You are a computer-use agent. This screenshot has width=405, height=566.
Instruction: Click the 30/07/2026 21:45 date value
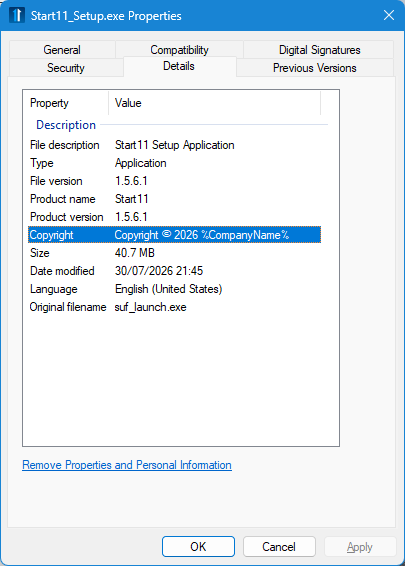[159, 271]
